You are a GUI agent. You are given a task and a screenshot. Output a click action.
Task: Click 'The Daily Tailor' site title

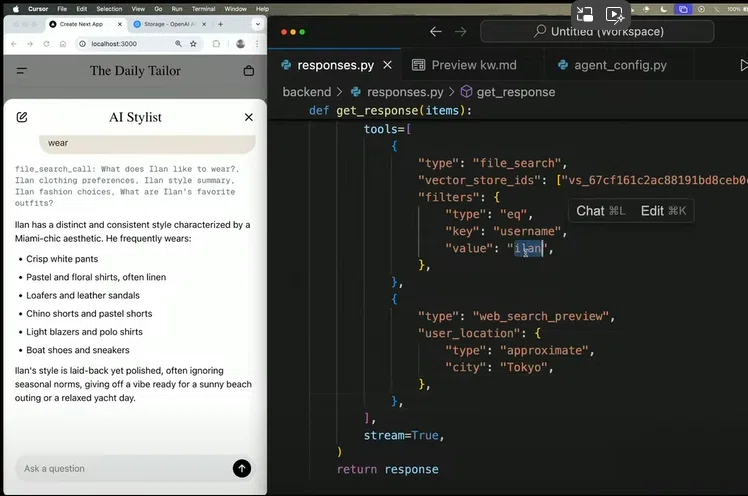click(135, 71)
